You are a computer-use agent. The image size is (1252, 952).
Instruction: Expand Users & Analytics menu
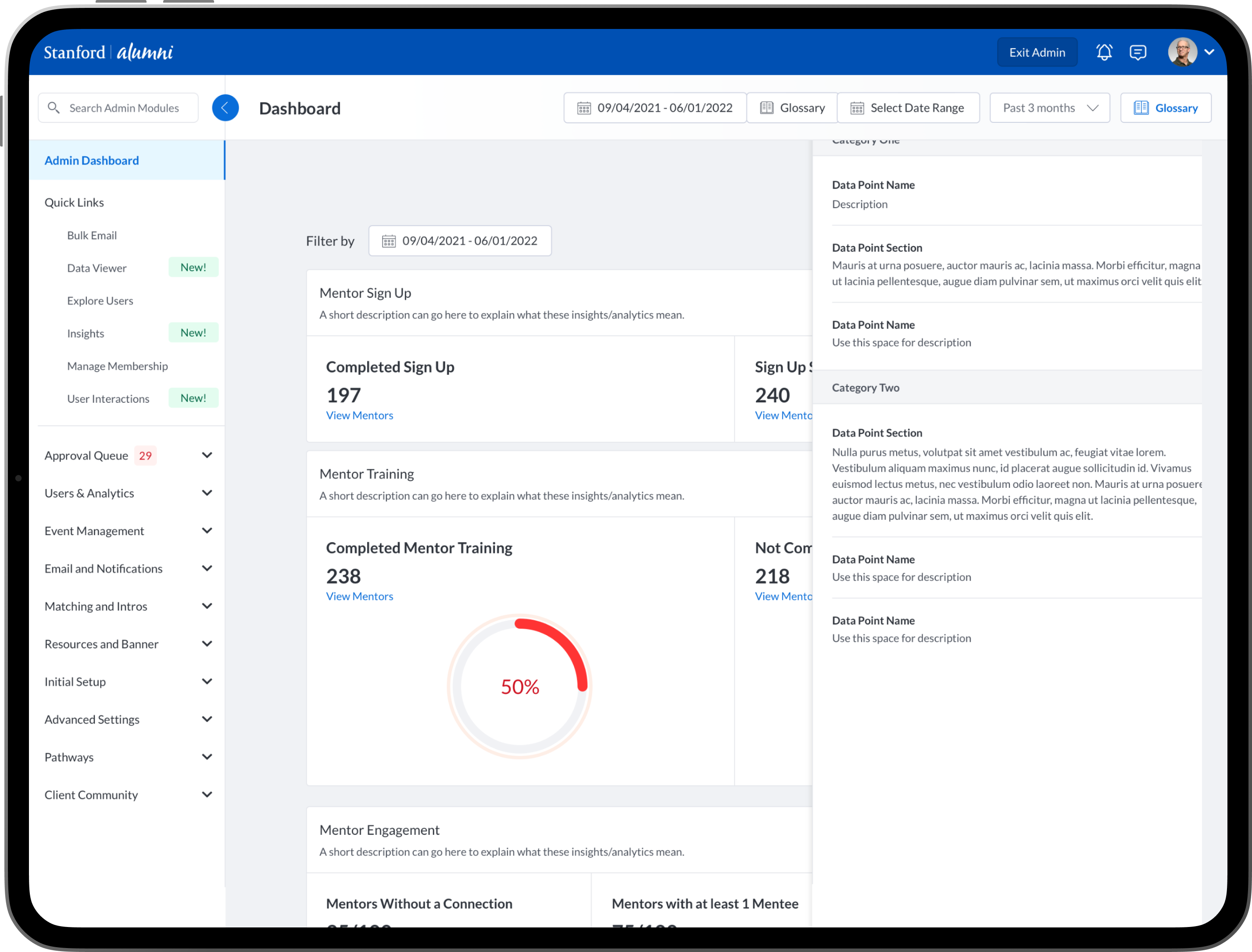pyautogui.click(x=207, y=493)
